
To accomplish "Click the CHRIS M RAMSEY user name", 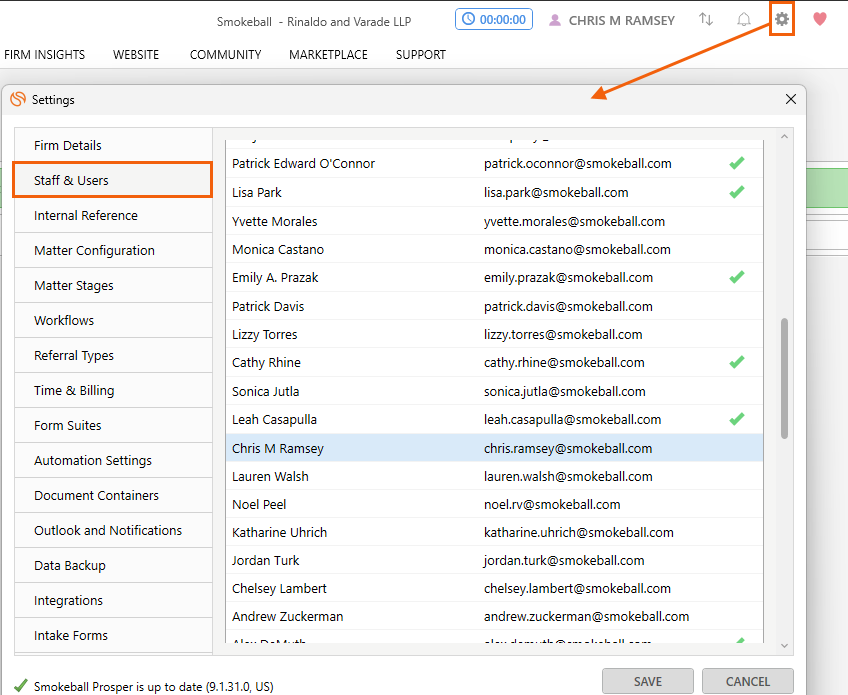I will click(x=621, y=21).
